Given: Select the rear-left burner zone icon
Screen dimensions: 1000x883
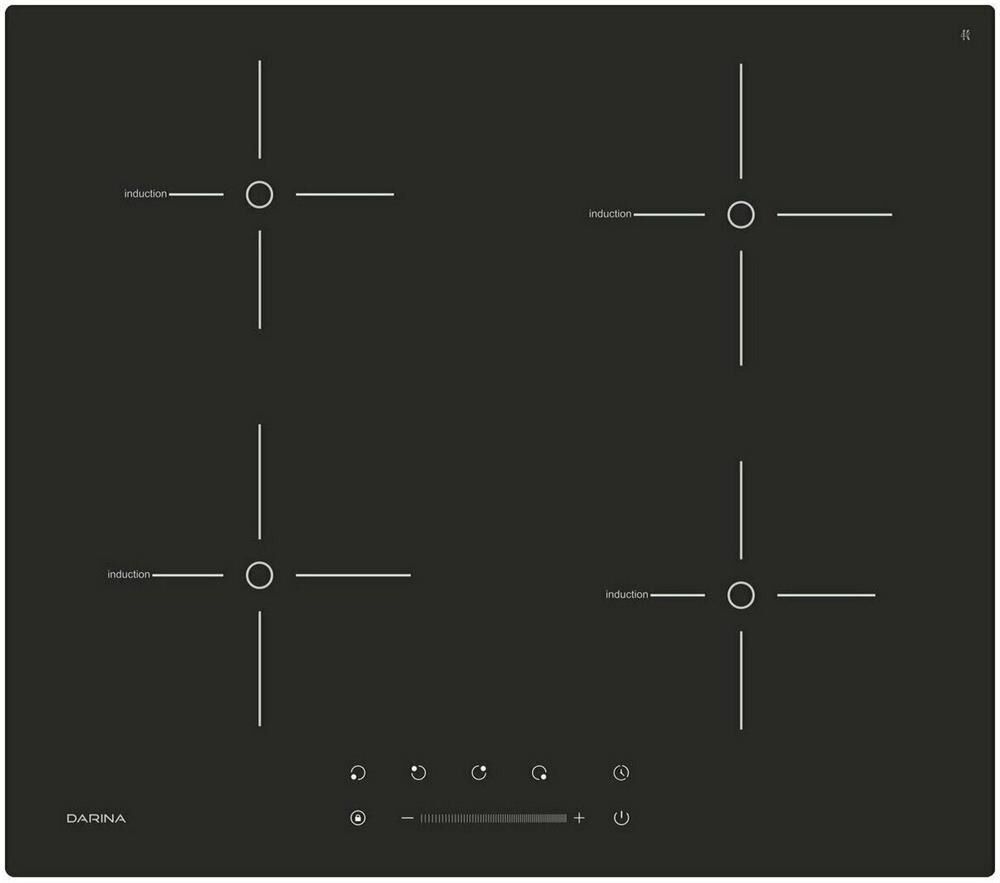Looking at the screenshot, I should (x=418, y=772).
